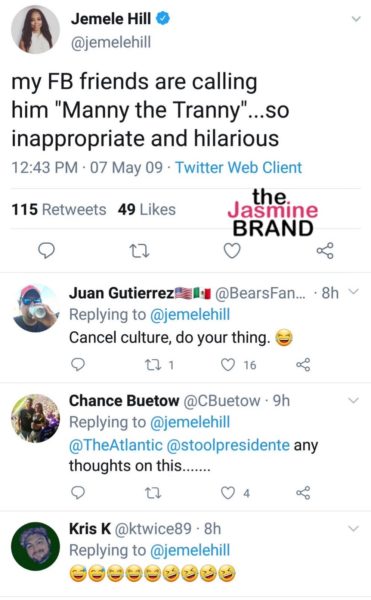The width and height of the screenshot is (371, 600).
Task: Expand options chevron on Juan Gutierrez's reply
Action: (x=355, y=292)
